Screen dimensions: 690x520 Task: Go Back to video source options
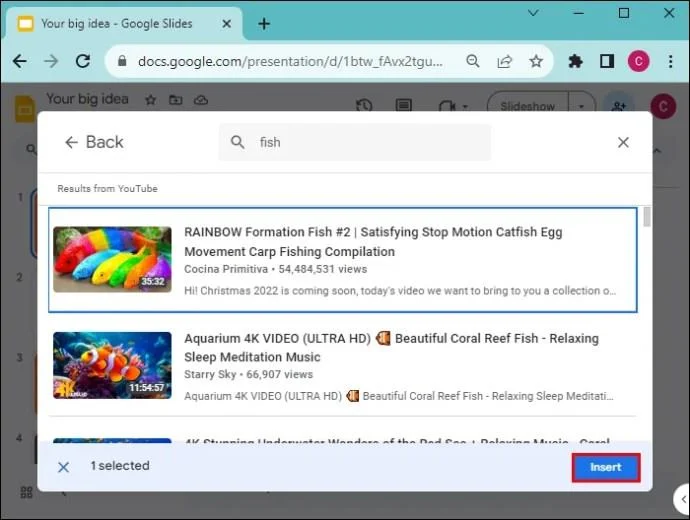click(x=94, y=142)
